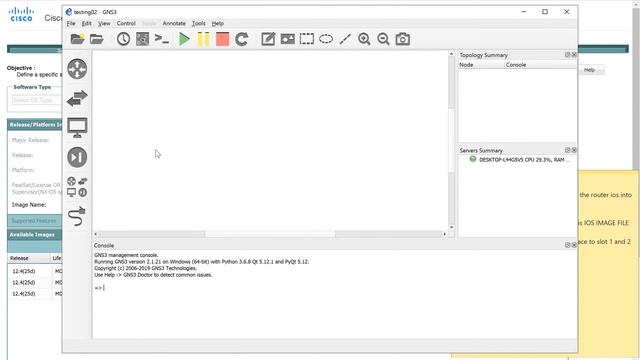Viewport: 640px width, 360px height.
Task: Click Zoom out magnifier icon
Action: [383, 39]
